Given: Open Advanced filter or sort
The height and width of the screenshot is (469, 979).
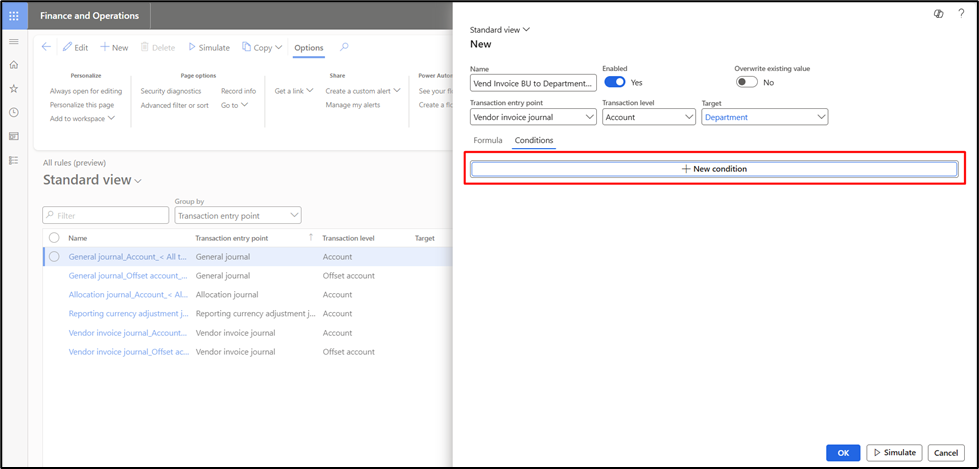Looking at the screenshot, I should click(x=175, y=105).
